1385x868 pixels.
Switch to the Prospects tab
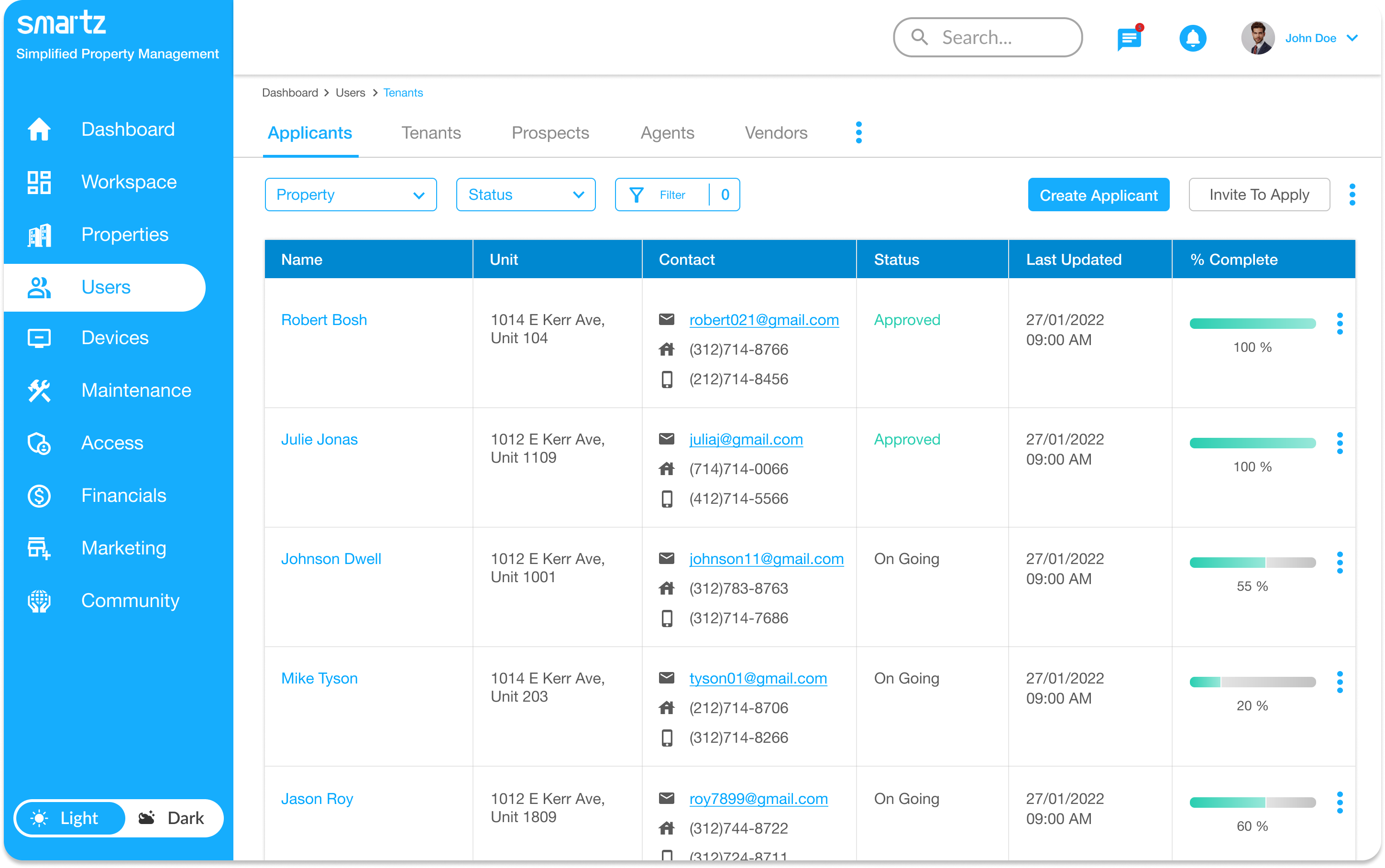[x=550, y=132]
